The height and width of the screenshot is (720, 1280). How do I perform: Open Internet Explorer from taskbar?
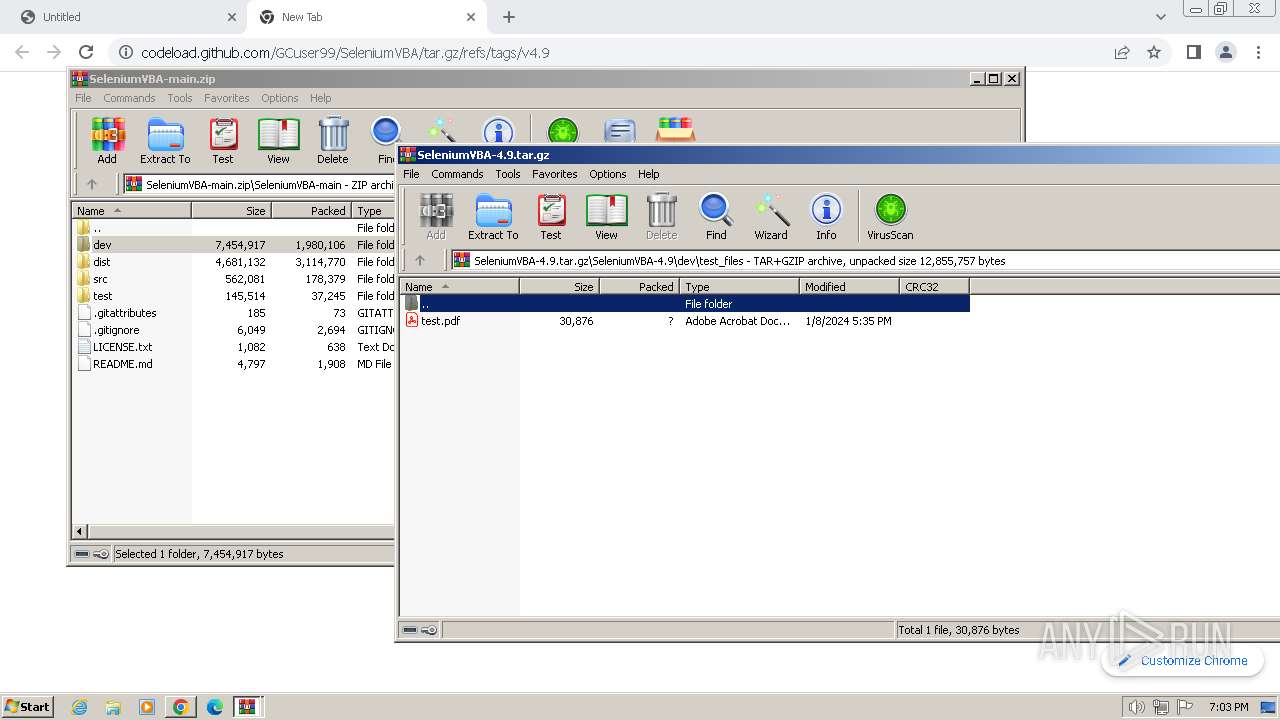pyautogui.click(x=79, y=707)
